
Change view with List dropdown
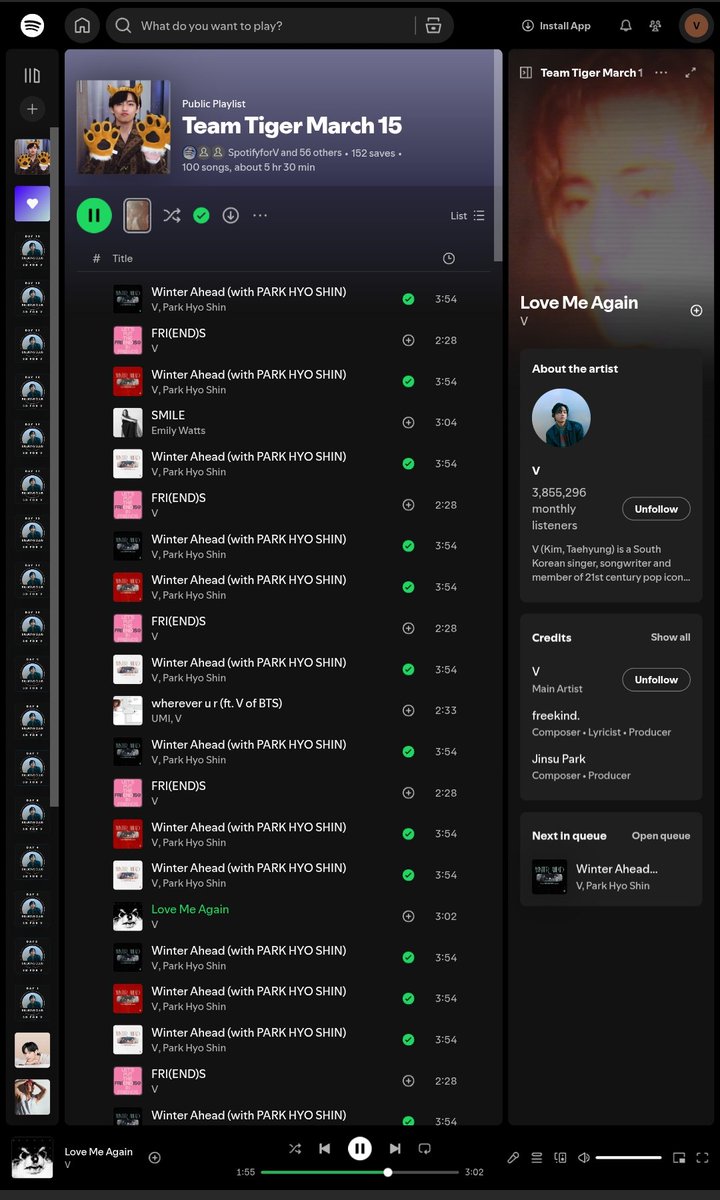pyautogui.click(x=467, y=215)
